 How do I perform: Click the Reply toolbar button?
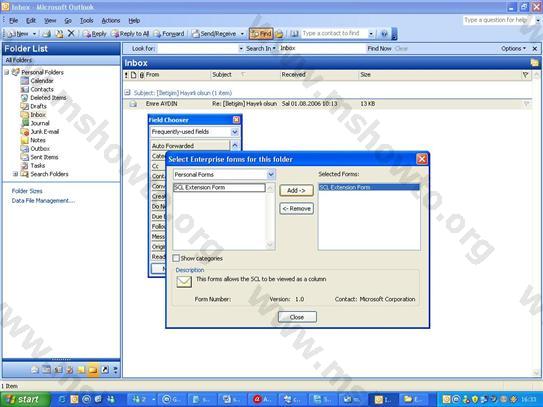95,34
